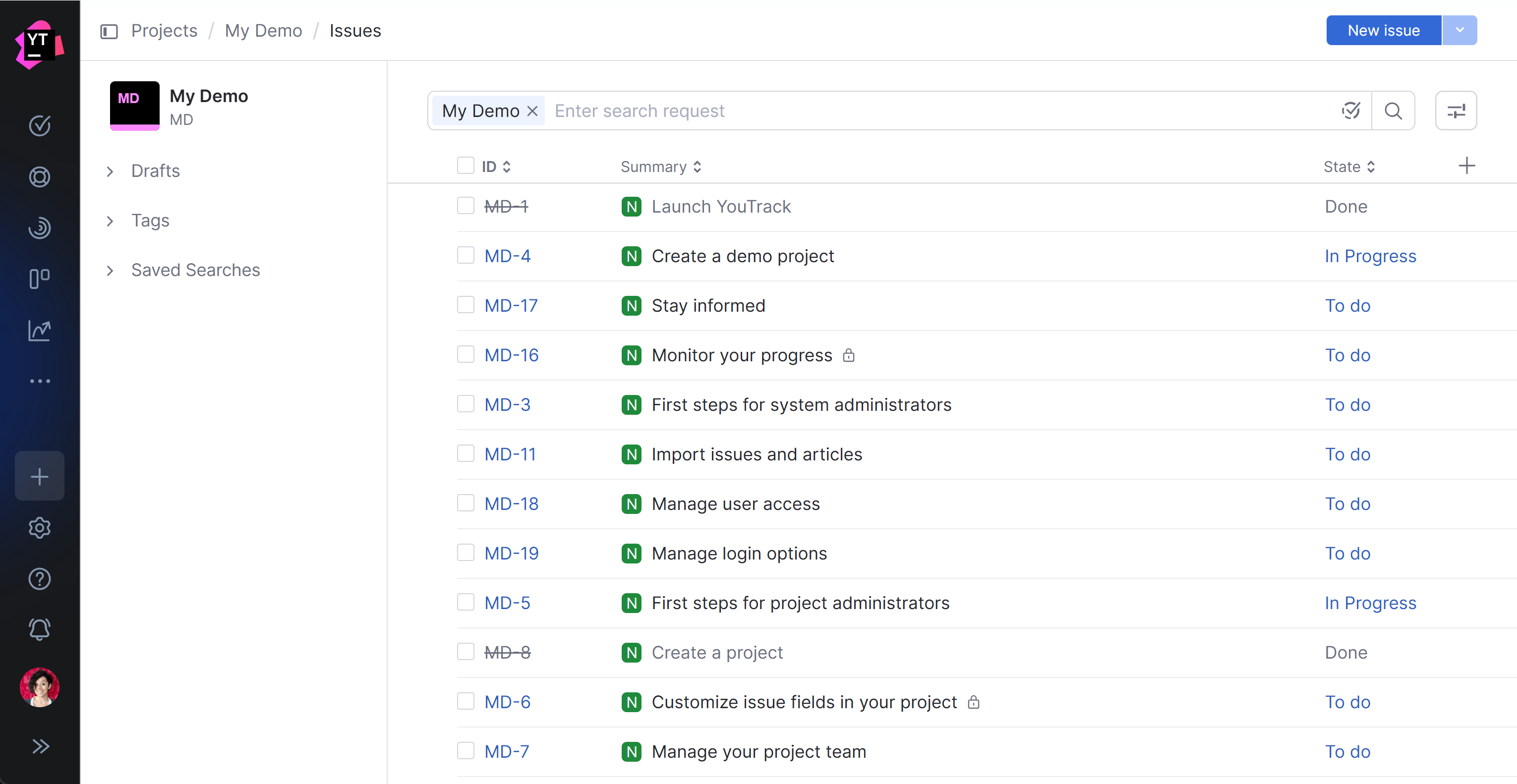Navigate to Projects via the breadcrumb

tap(163, 30)
